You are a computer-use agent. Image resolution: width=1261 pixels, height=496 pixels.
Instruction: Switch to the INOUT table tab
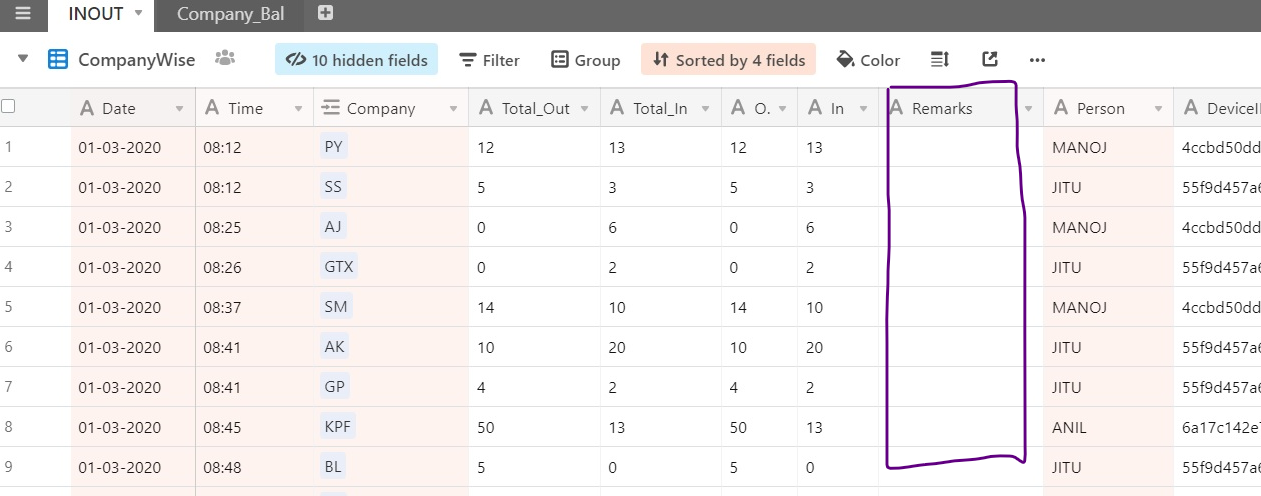95,14
